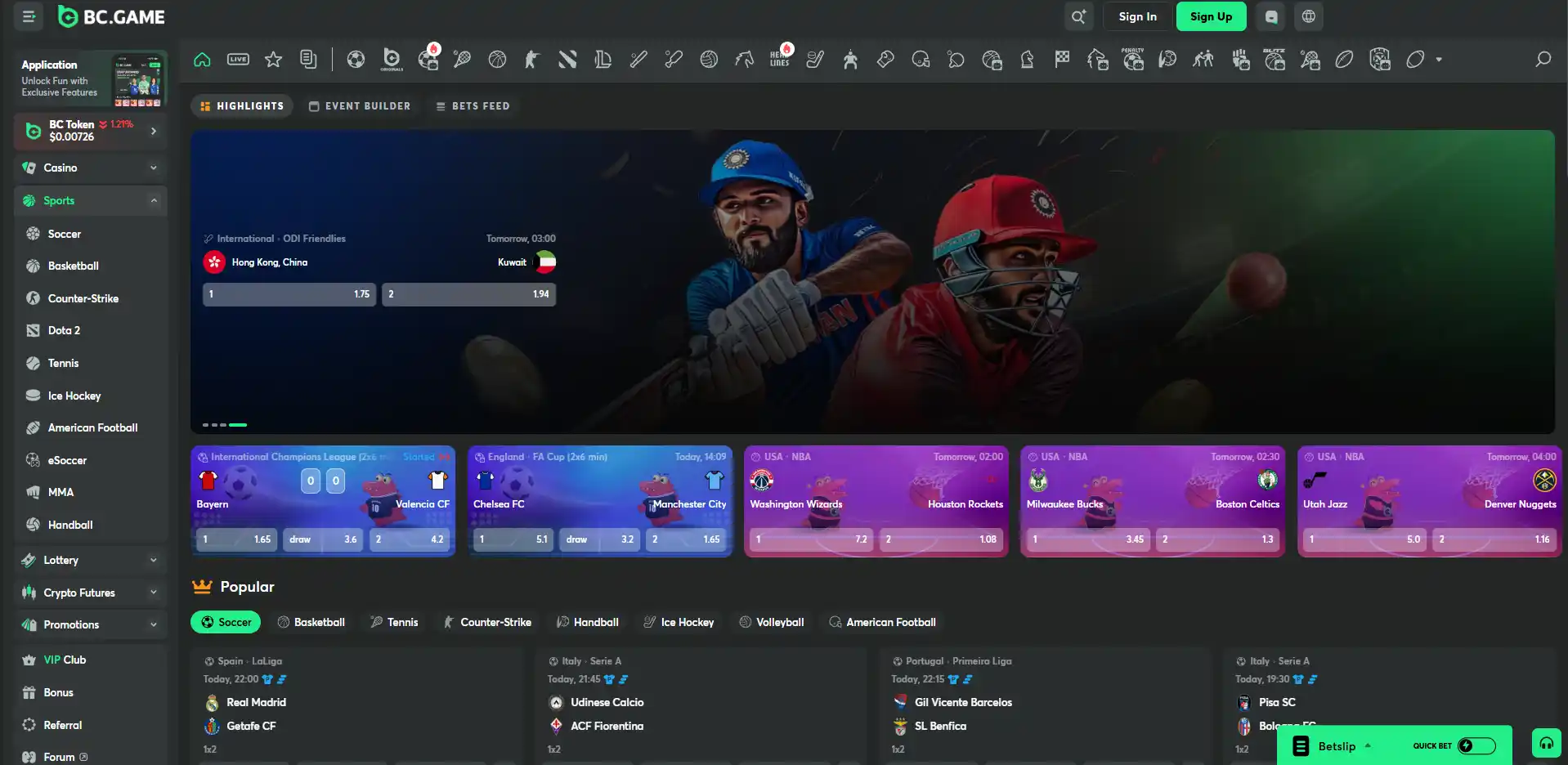This screenshot has width=1568, height=765.
Task: Expand the Promotions sidebar section
Action: (x=91, y=624)
